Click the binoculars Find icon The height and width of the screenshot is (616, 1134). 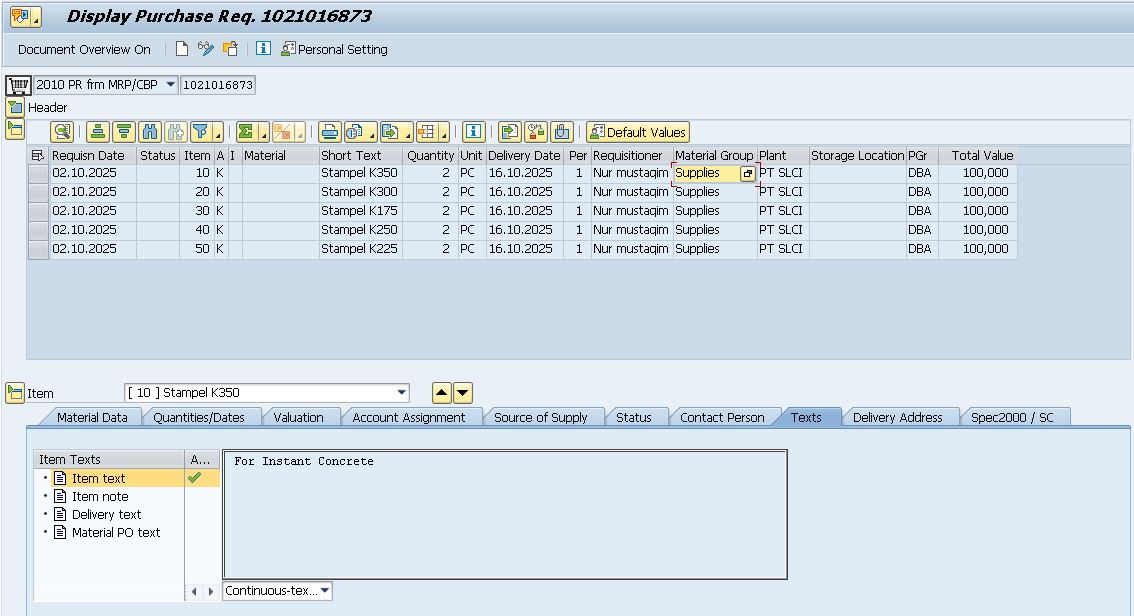click(x=150, y=132)
